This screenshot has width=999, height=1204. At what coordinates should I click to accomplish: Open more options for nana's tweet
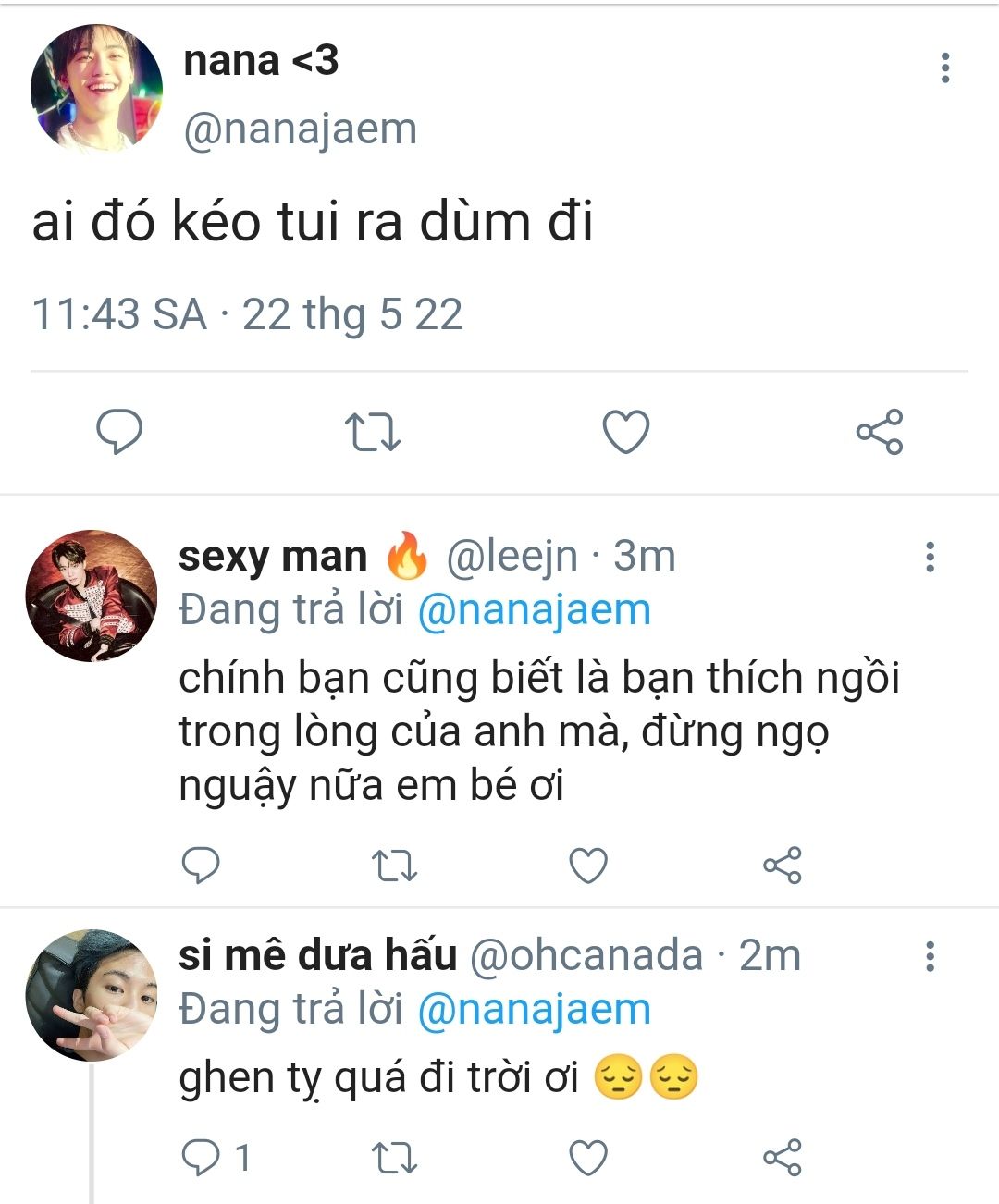tap(944, 68)
